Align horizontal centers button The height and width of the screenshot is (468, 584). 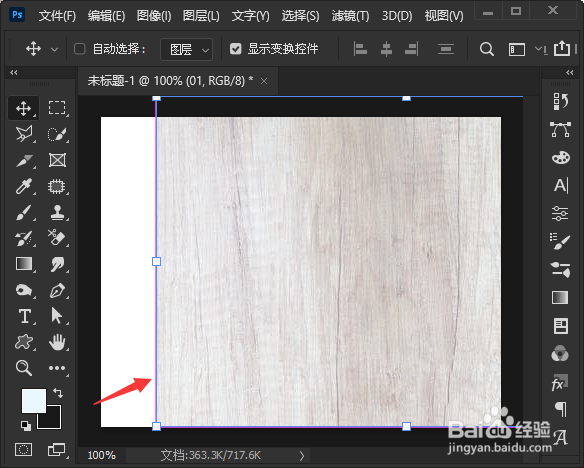[386, 49]
